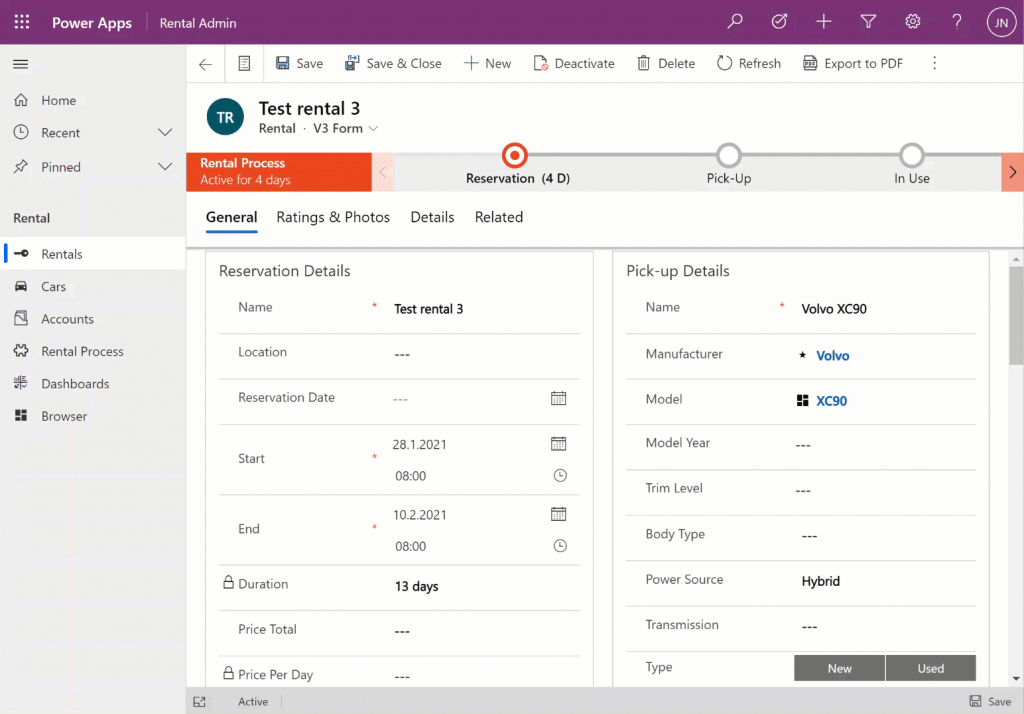Switch to the Ratings & Photos tab
The height and width of the screenshot is (714, 1024).
tap(333, 217)
